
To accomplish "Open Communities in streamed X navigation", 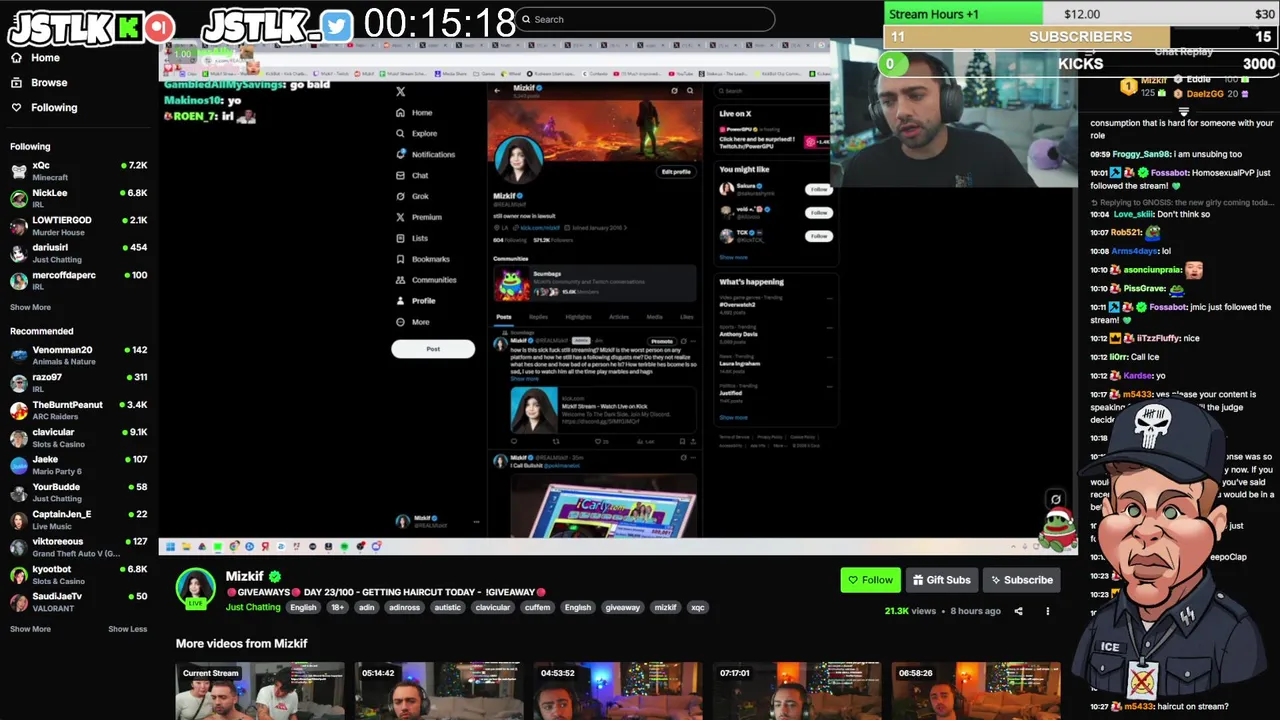I will pyautogui.click(x=426, y=280).
